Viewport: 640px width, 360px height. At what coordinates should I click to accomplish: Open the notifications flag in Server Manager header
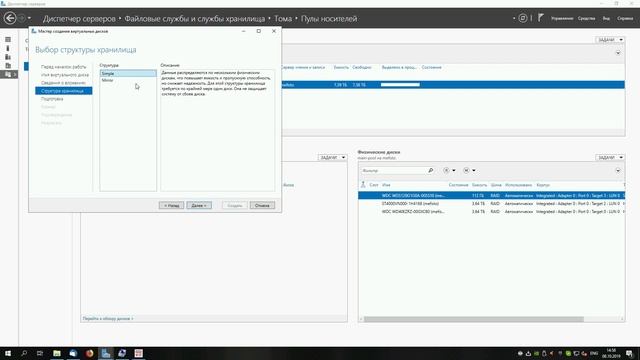(x=540, y=18)
